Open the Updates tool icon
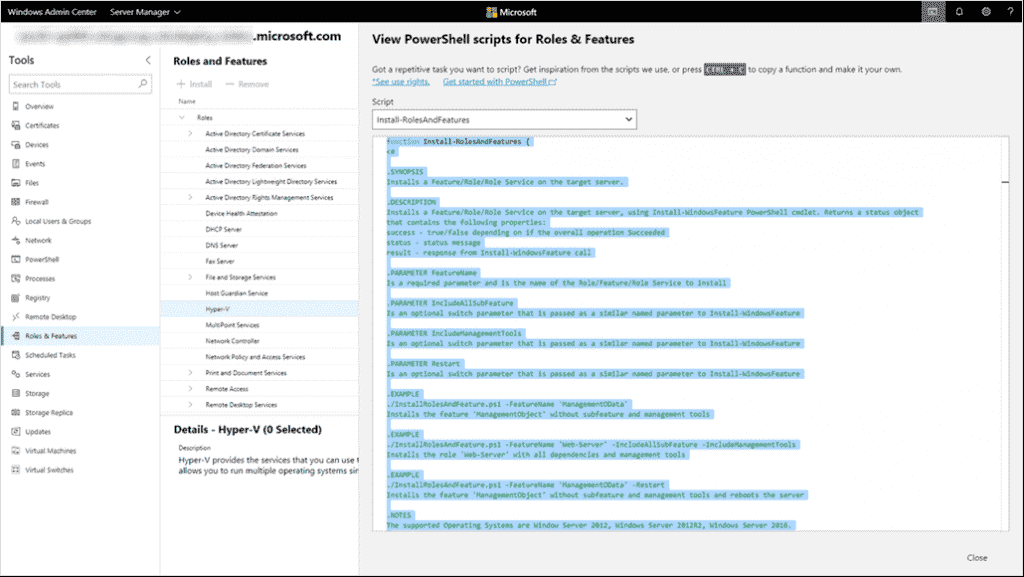Screen dimensions: 1024x577 point(16,431)
